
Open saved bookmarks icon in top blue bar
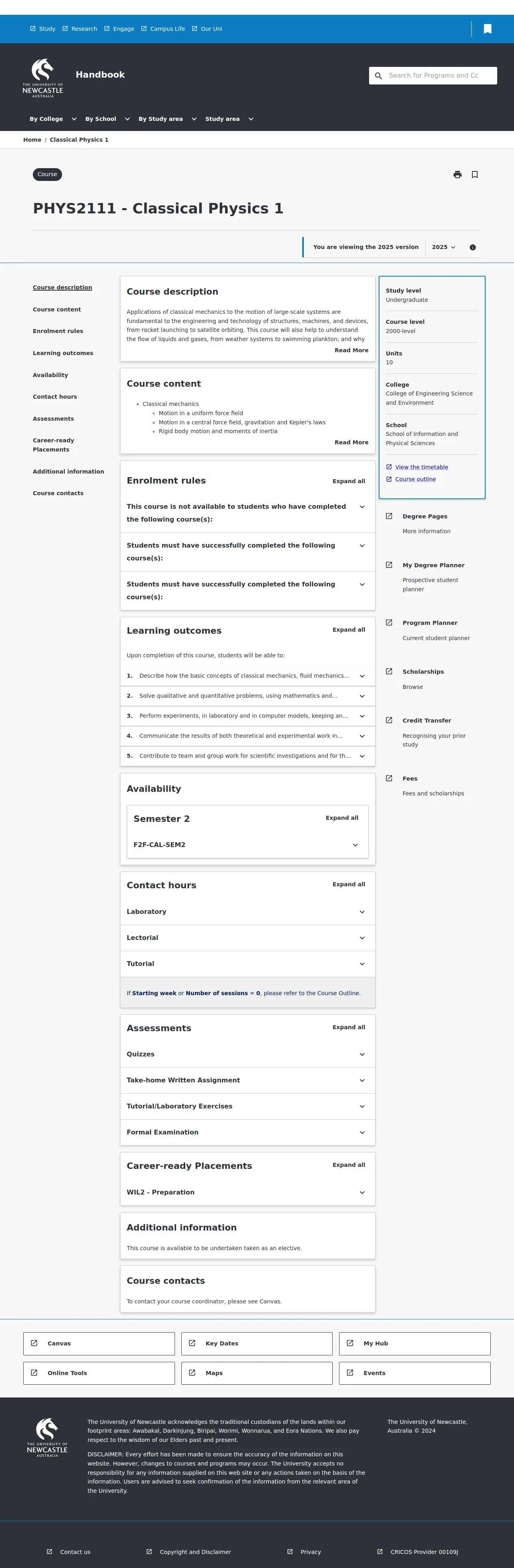coord(487,28)
